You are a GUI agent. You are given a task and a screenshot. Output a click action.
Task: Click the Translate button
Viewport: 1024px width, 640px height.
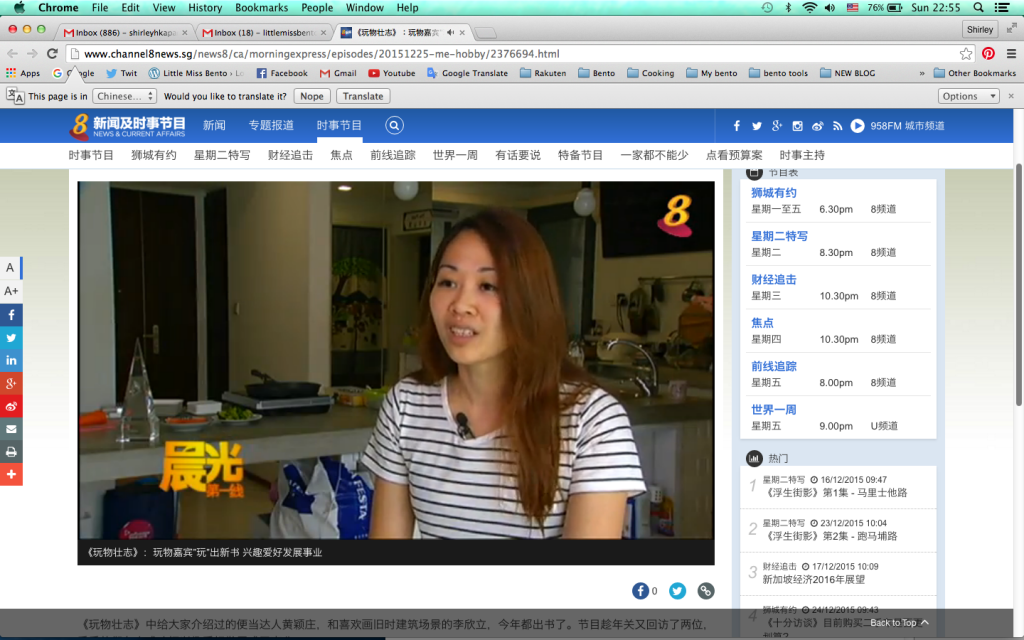363,96
